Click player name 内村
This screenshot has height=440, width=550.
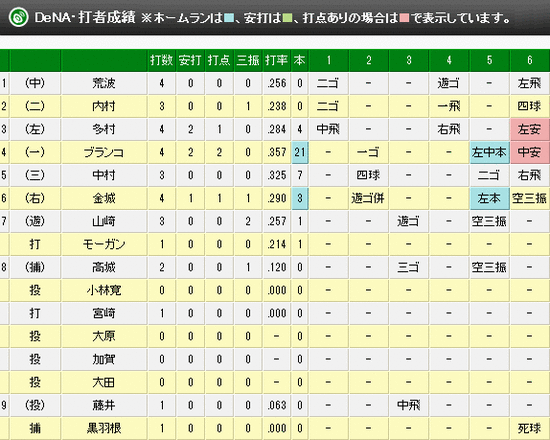point(104,106)
